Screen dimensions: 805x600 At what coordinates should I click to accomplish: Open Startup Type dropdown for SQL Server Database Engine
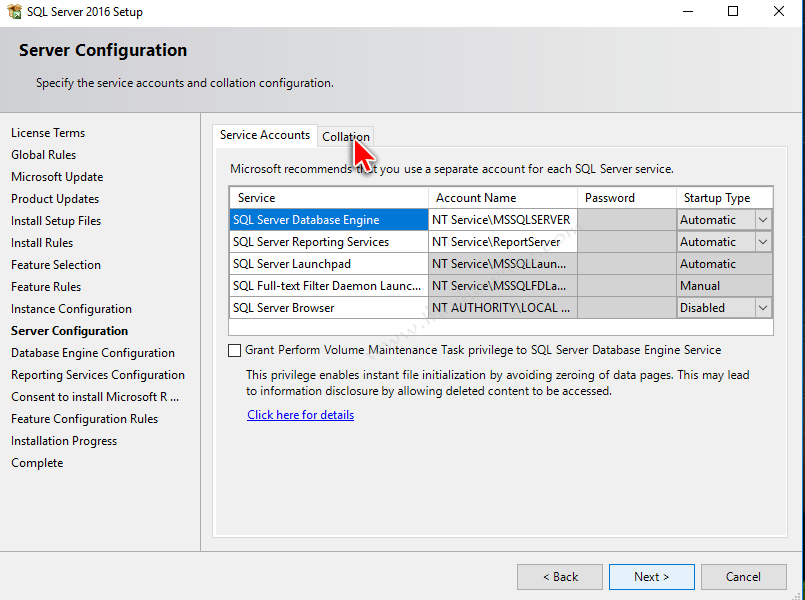click(763, 220)
